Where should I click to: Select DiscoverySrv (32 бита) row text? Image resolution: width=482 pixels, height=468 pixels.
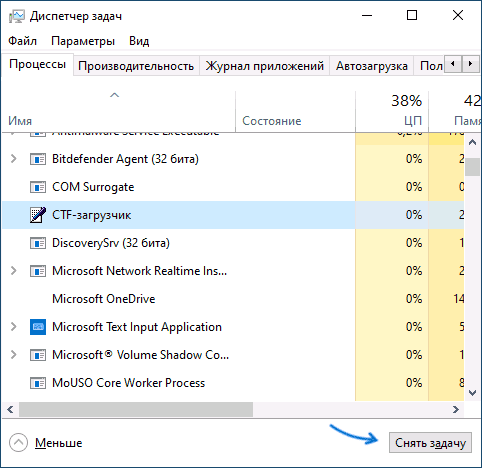(x=111, y=243)
